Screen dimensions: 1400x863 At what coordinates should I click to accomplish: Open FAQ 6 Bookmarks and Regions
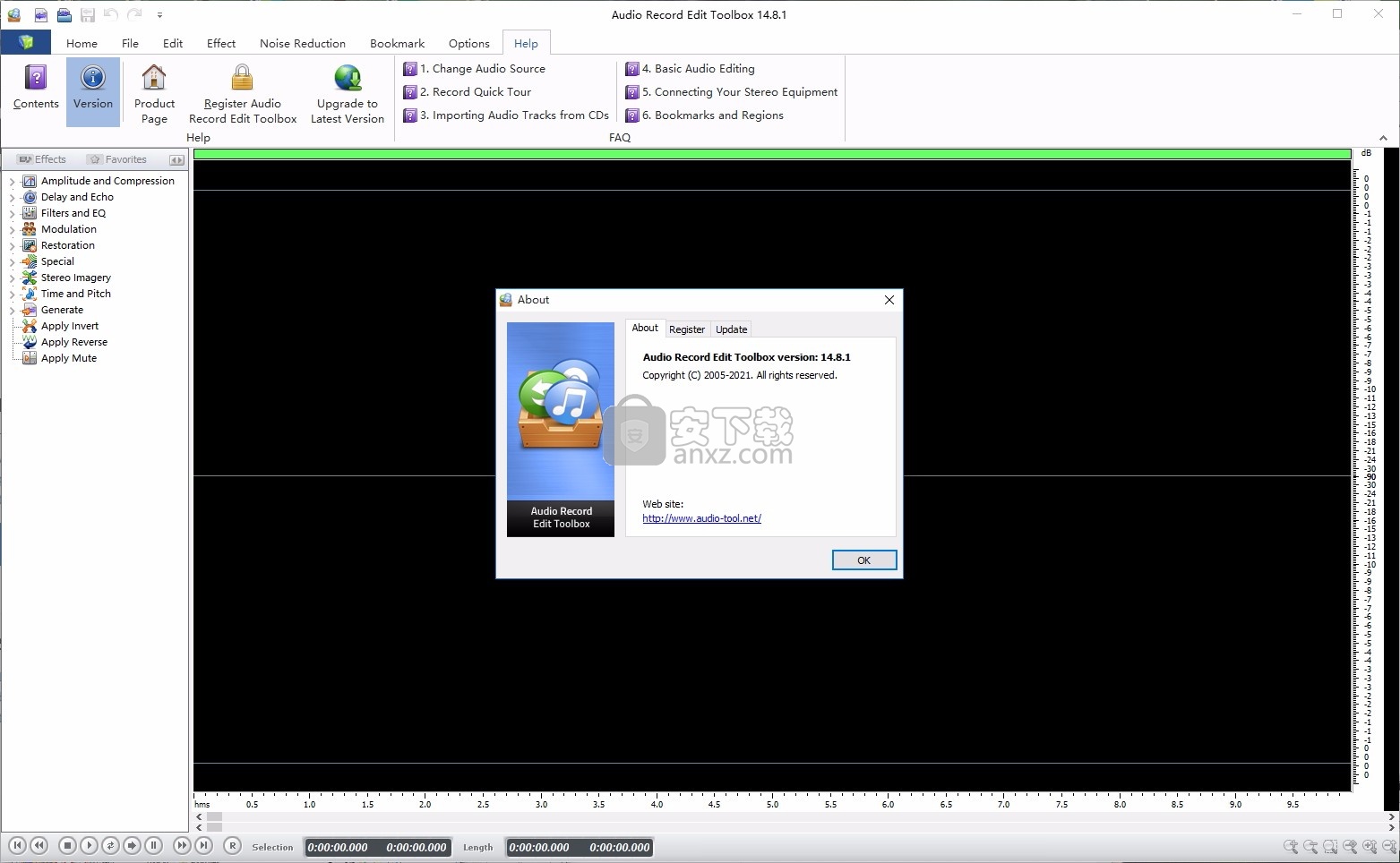coord(705,115)
